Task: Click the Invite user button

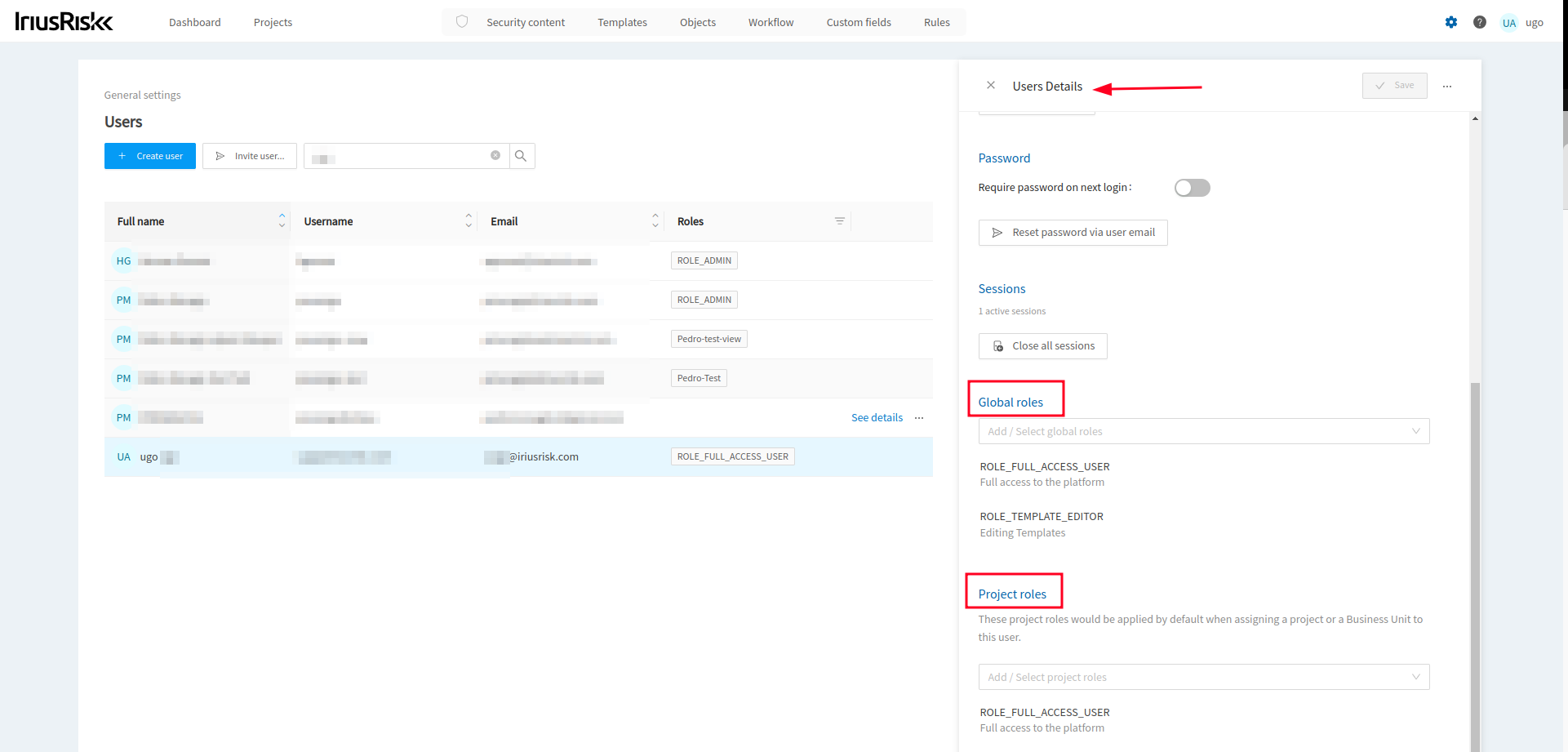Action: pyautogui.click(x=250, y=156)
